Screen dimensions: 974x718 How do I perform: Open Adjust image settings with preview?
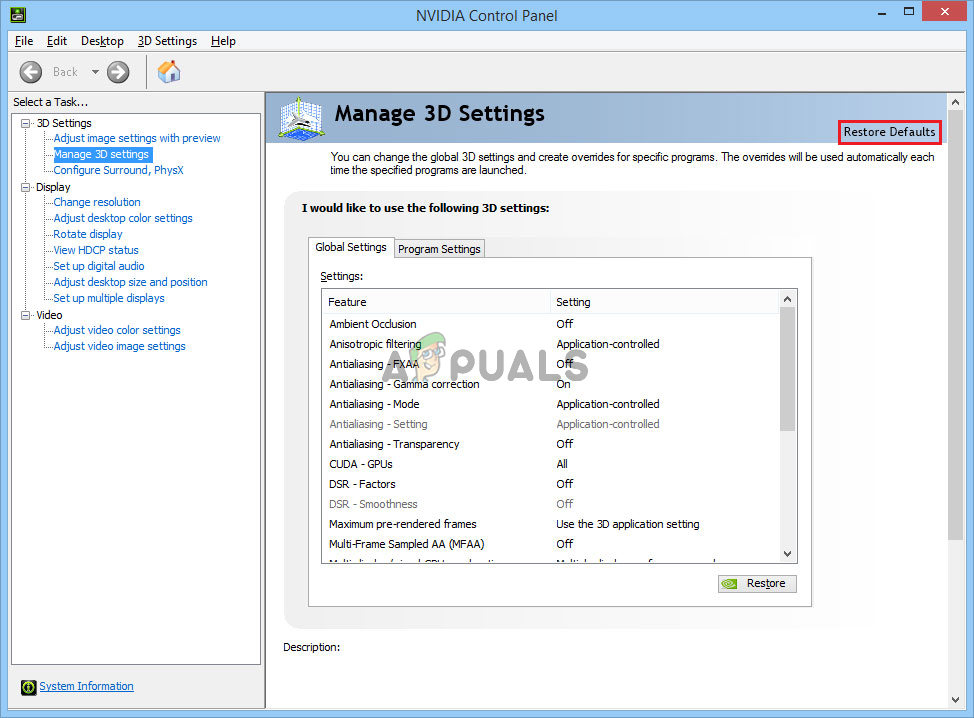[x=137, y=138]
